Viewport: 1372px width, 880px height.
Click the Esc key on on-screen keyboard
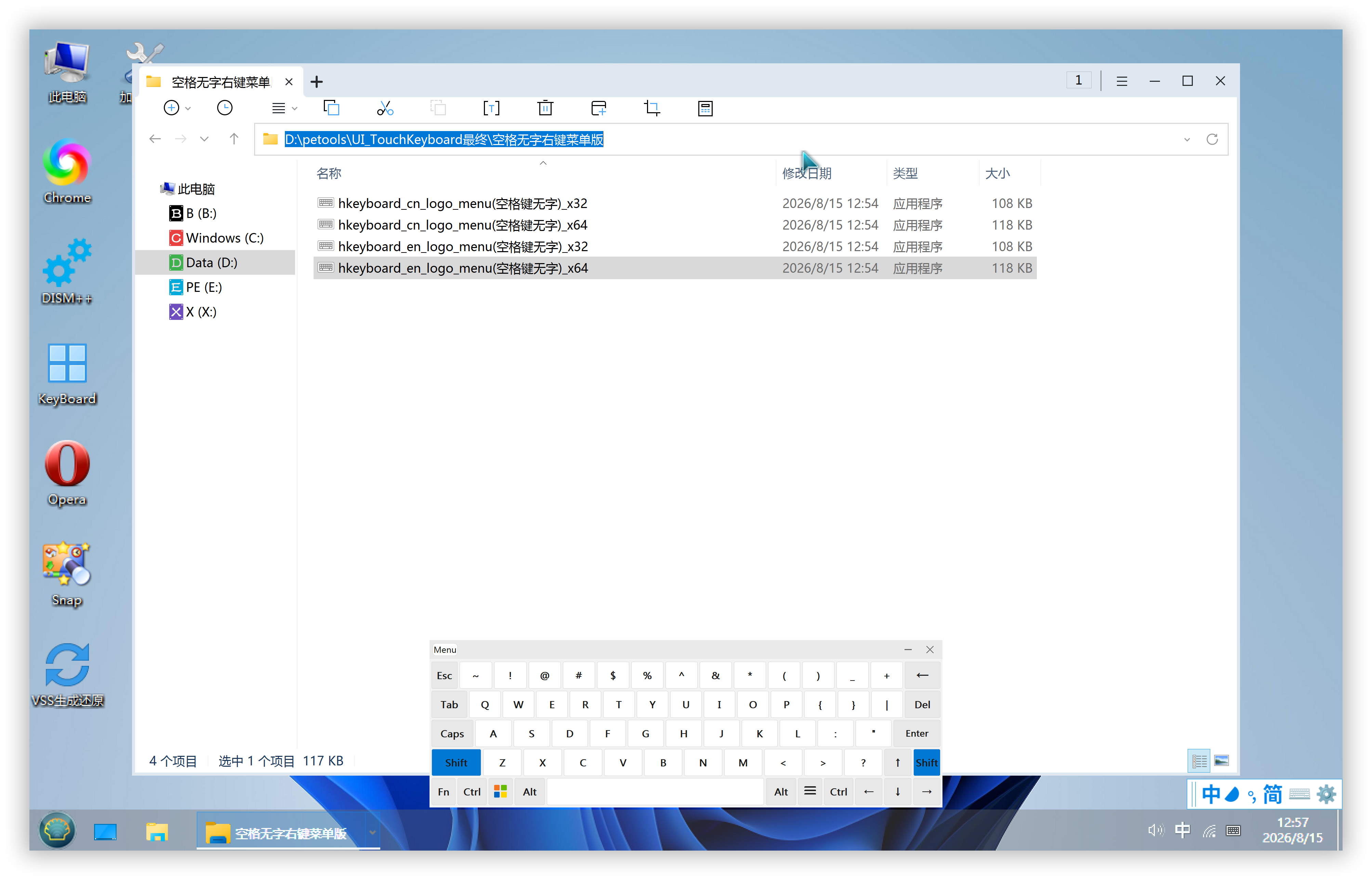[444, 675]
